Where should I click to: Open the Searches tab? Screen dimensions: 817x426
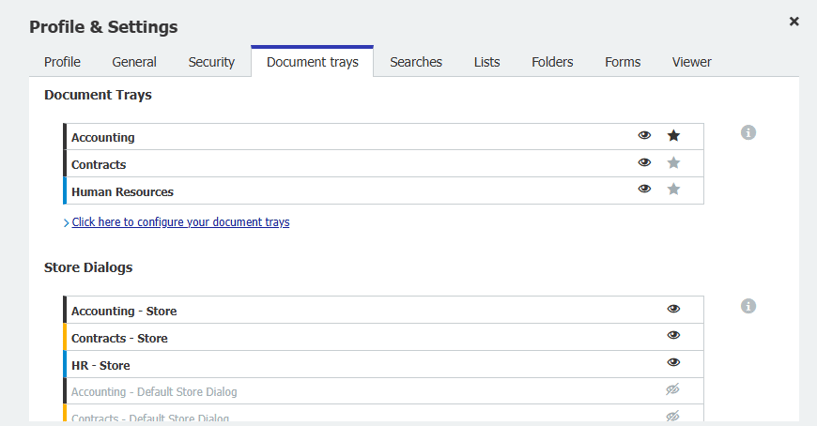[416, 62]
